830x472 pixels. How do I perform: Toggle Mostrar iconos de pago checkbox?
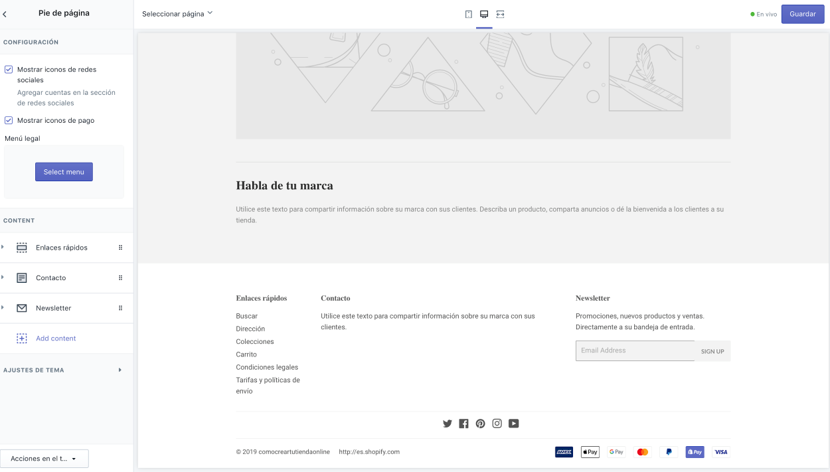click(9, 120)
